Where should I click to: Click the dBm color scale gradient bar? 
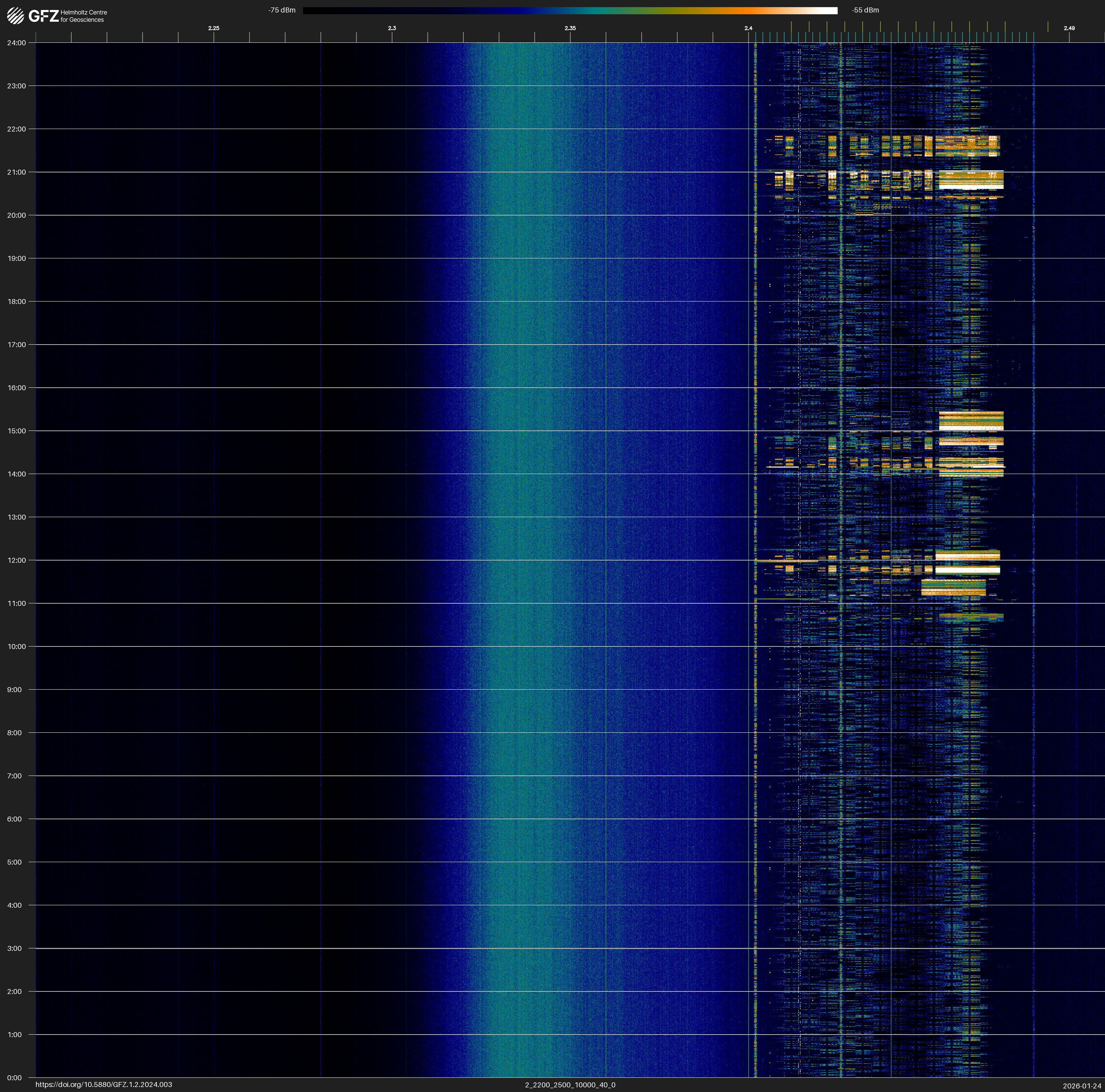click(x=570, y=10)
